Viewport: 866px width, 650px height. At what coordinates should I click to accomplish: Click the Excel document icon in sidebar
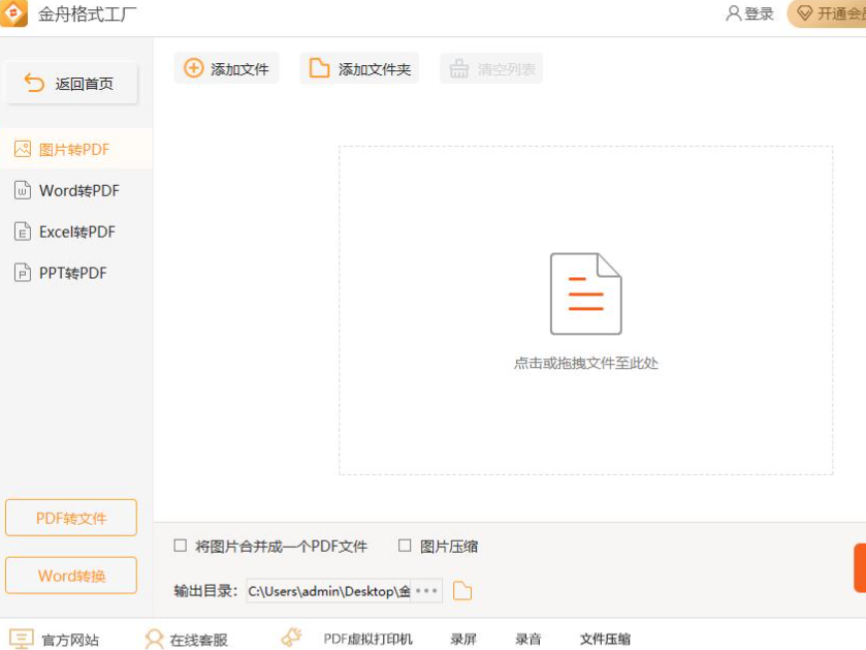pos(22,232)
